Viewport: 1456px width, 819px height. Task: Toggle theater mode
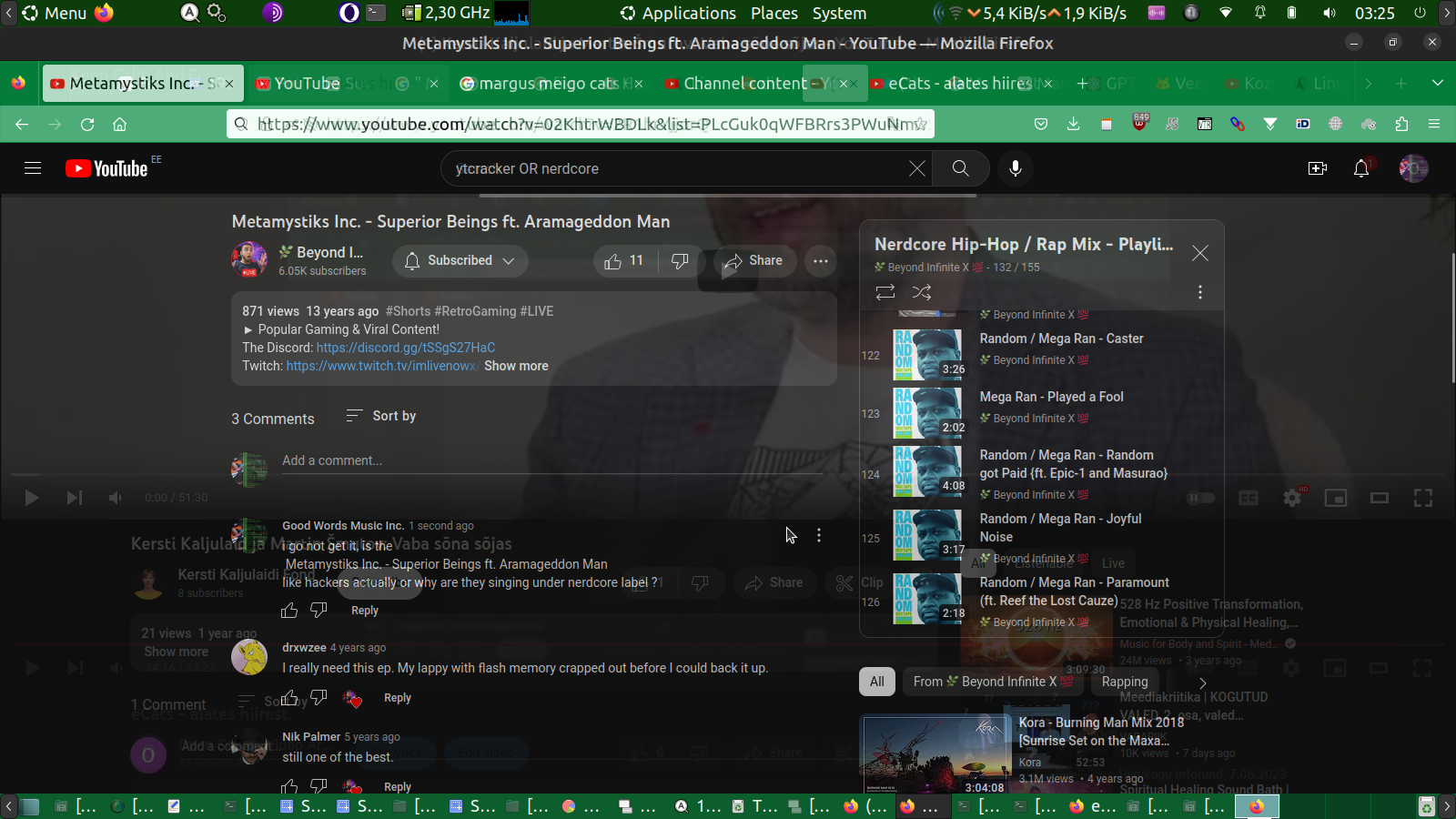coord(1380,498)
